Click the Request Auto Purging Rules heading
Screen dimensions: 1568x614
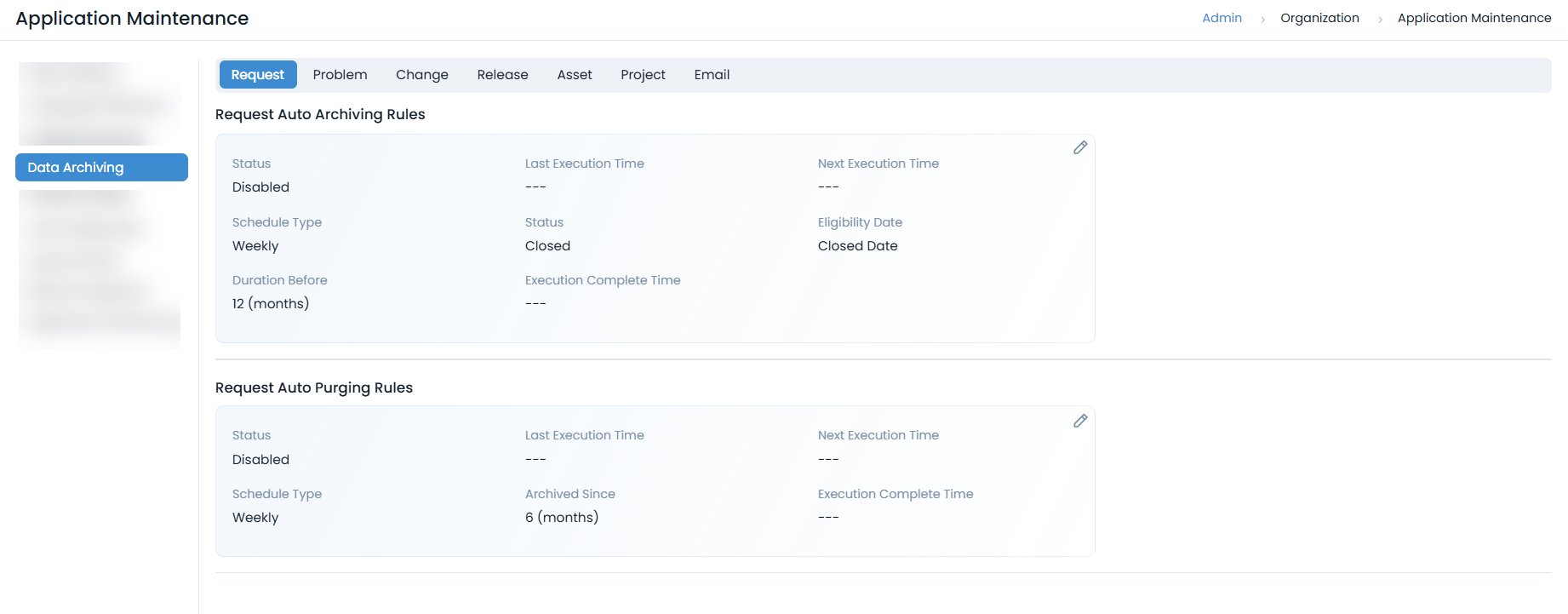[314, 387]
